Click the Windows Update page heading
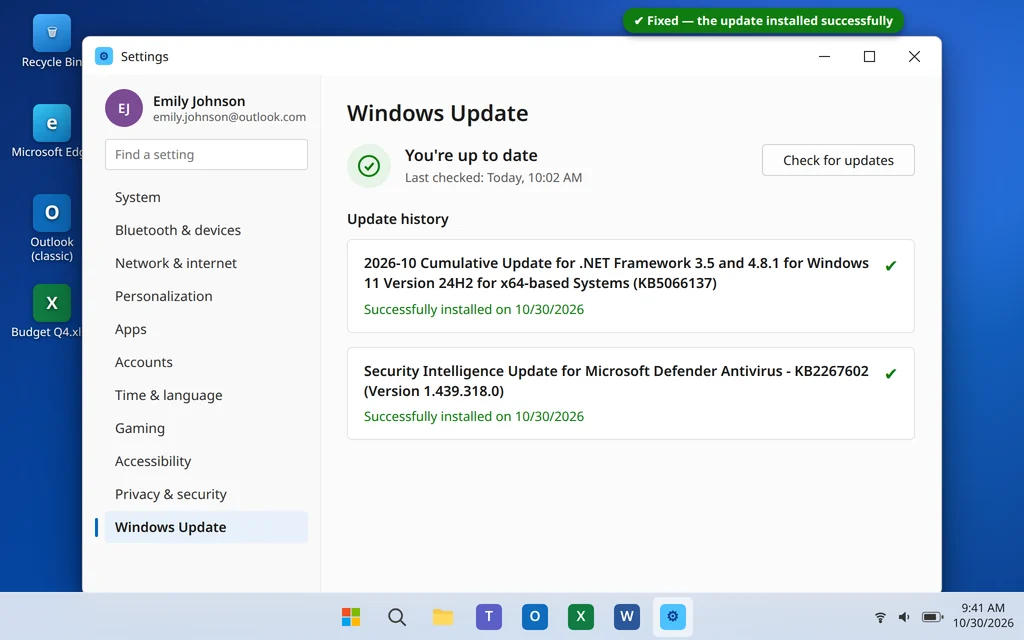 [438, 114]
